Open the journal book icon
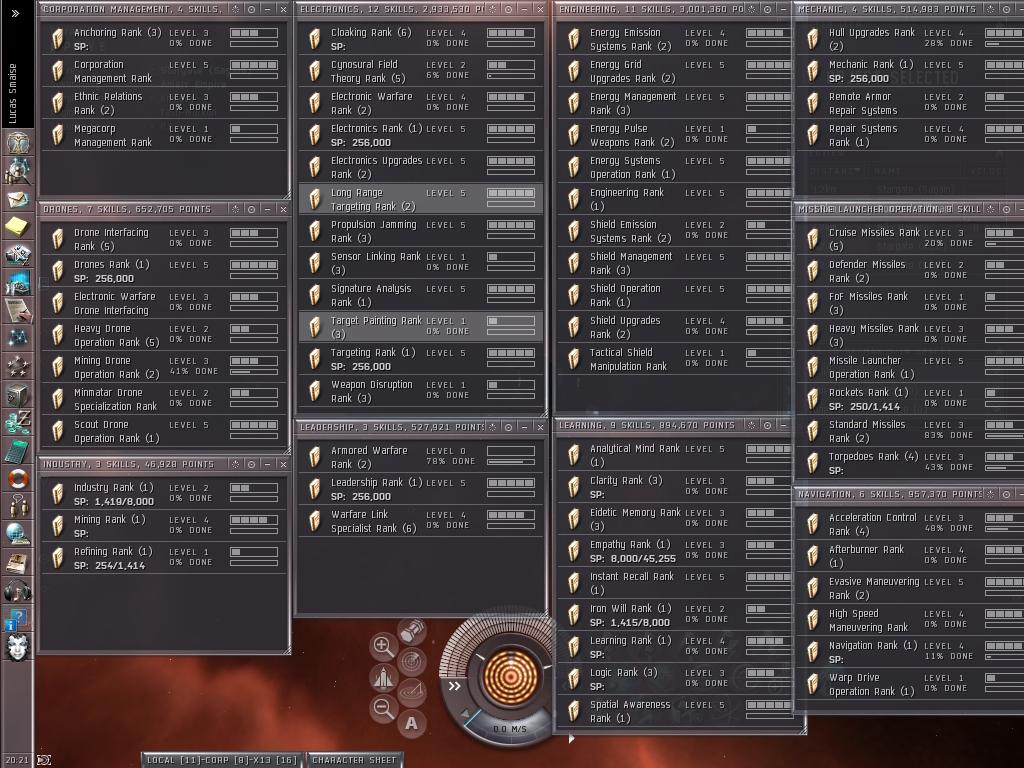This screenshot has width=1024, height=768. (18, 562)
